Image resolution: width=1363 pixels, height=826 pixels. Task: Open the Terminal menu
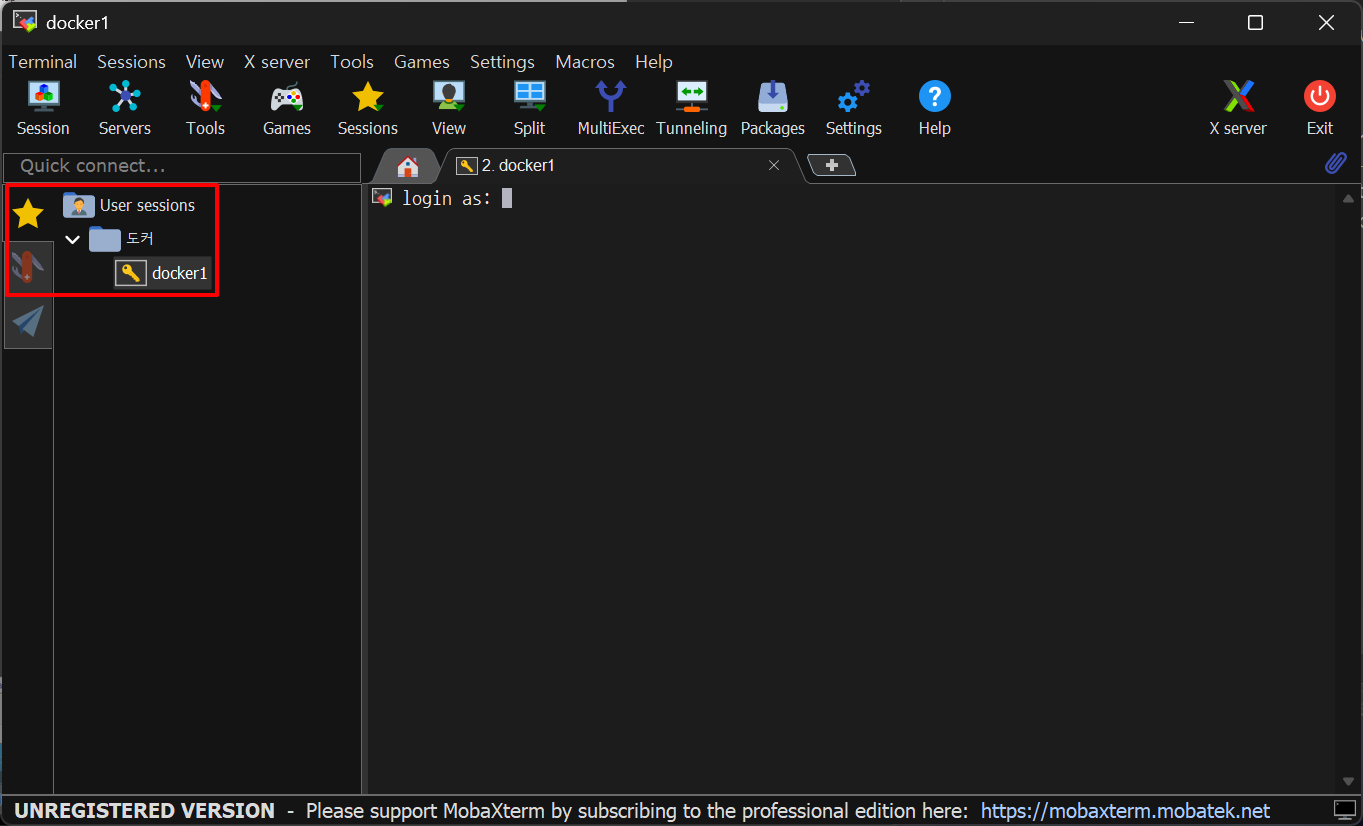coord(43,62)
